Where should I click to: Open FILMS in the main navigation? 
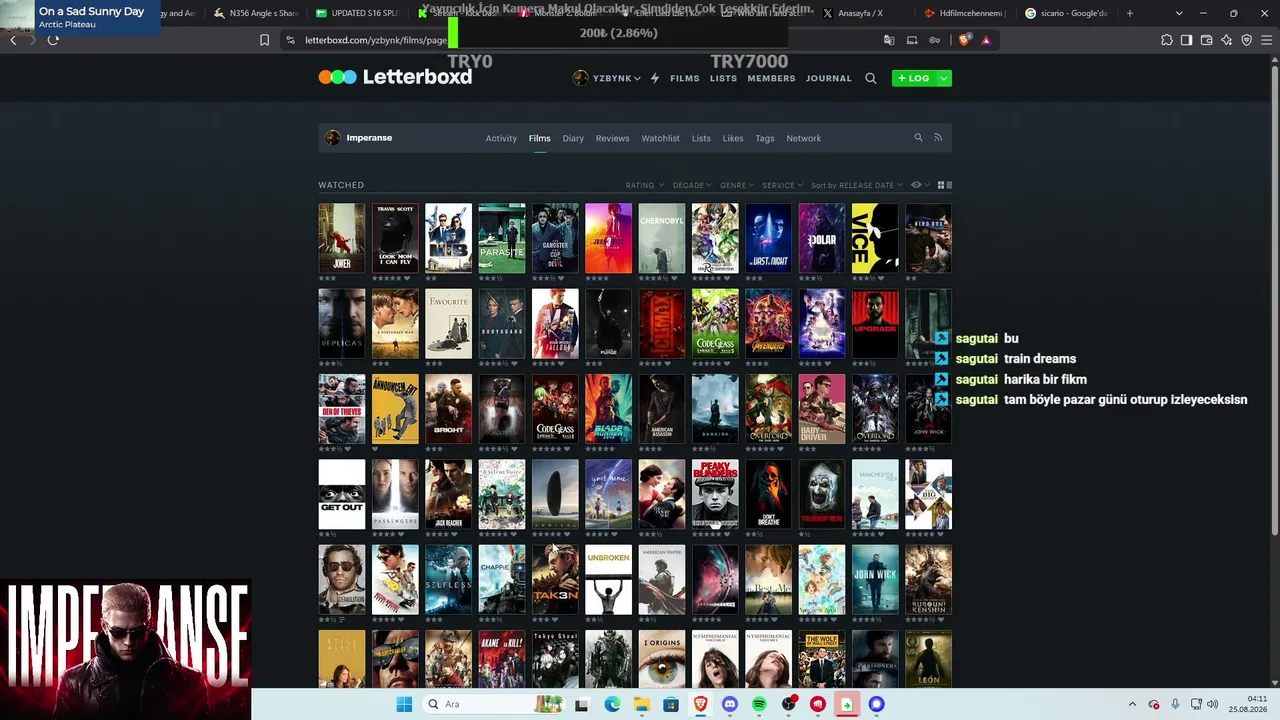pos(685,78)
